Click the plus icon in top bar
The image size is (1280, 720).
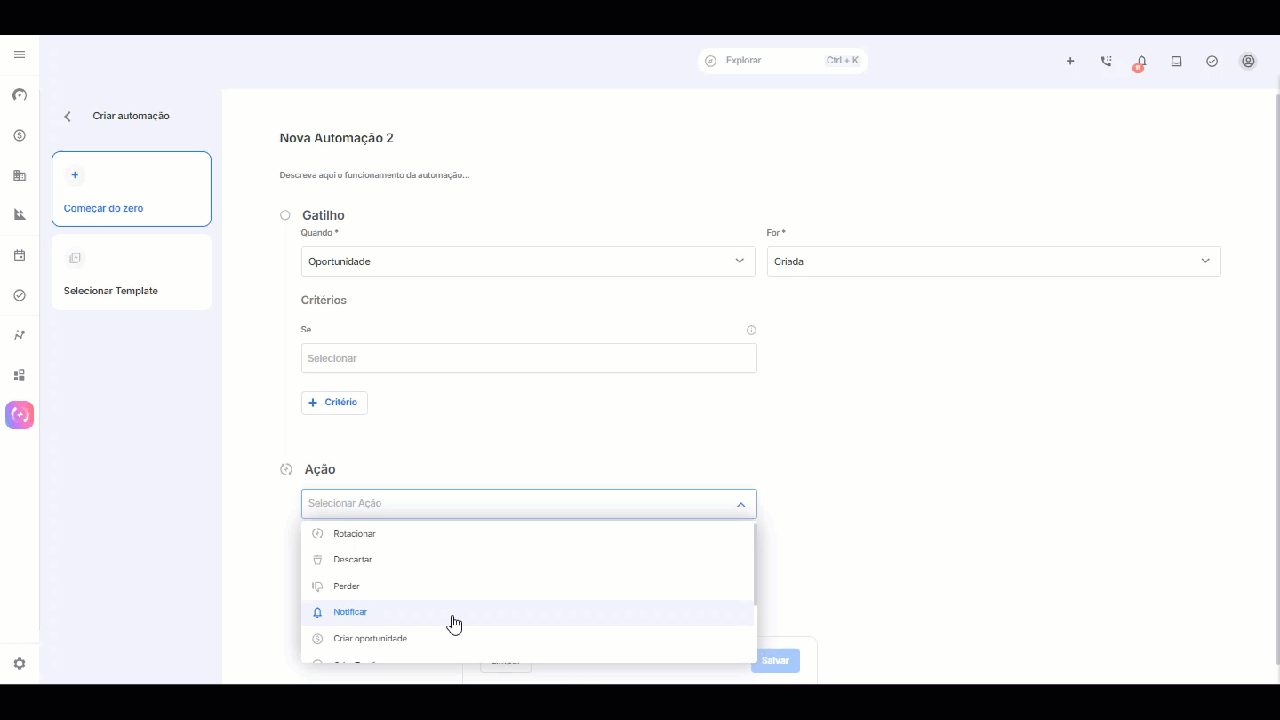1070,61
